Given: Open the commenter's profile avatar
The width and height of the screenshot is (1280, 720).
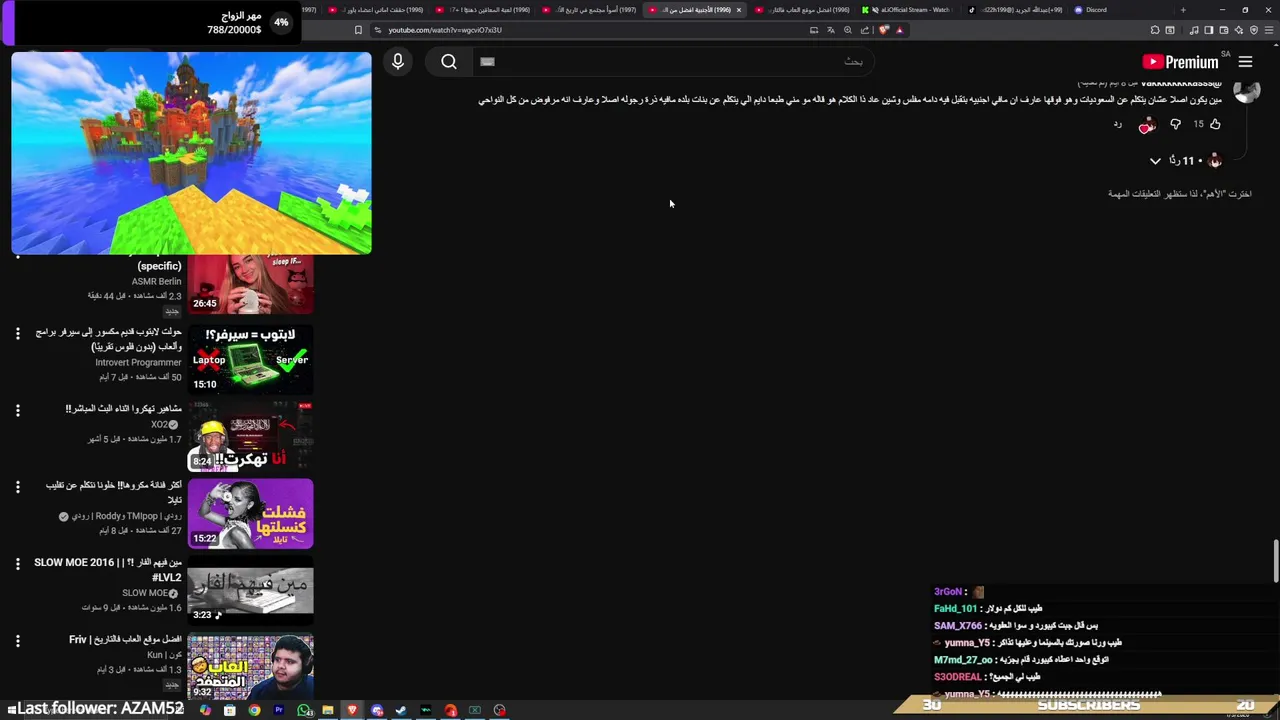Looking at the screenshot, I should [x=1246, y=92].
